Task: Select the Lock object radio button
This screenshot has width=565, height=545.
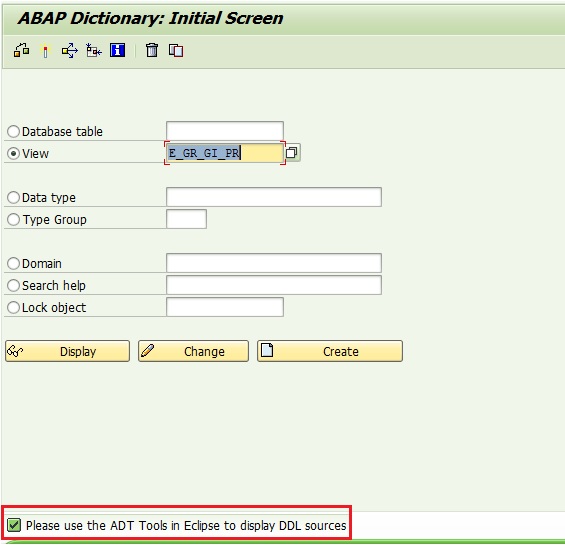Action: [x=13, y=307]
